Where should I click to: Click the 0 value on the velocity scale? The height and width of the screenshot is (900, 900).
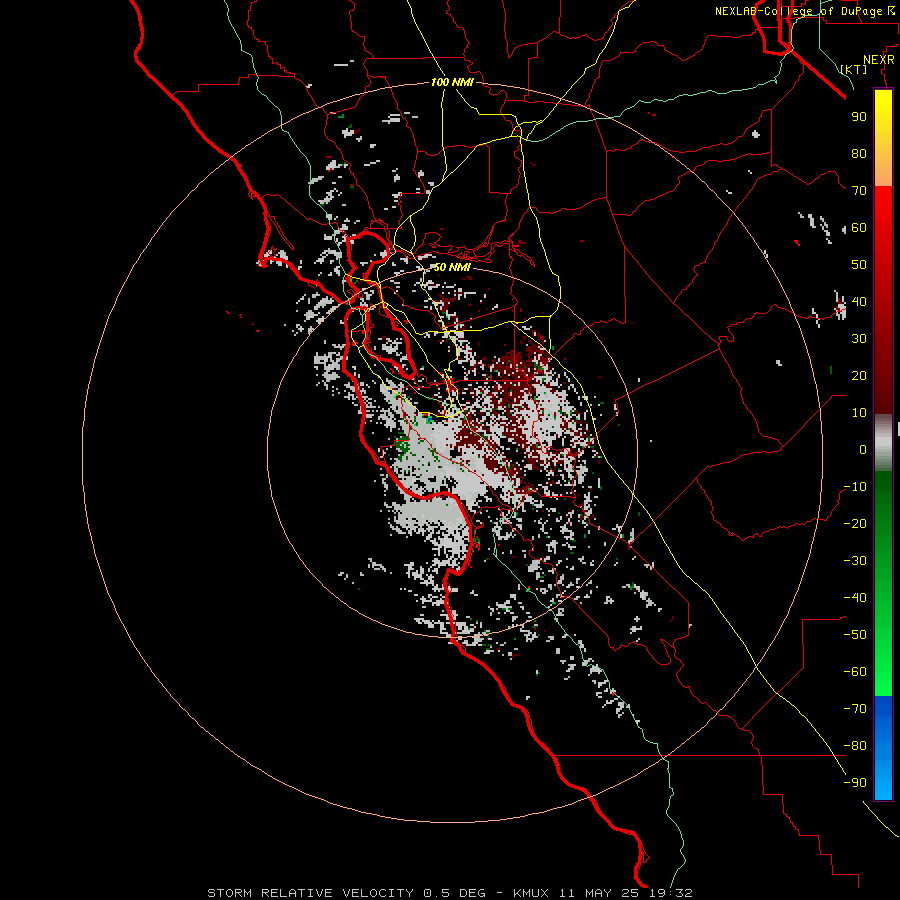(x=863, y=450)
